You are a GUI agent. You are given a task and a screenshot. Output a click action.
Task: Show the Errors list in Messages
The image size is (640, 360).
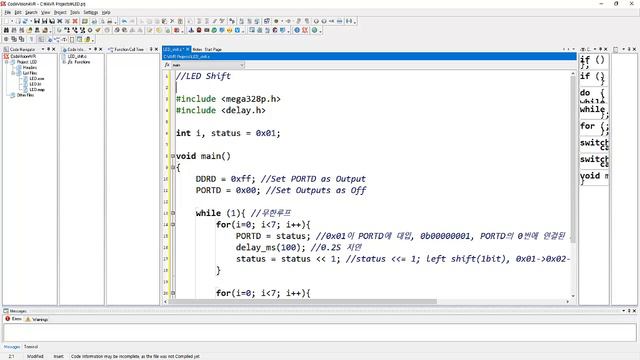pyautogui.click(x=13, y=319)
